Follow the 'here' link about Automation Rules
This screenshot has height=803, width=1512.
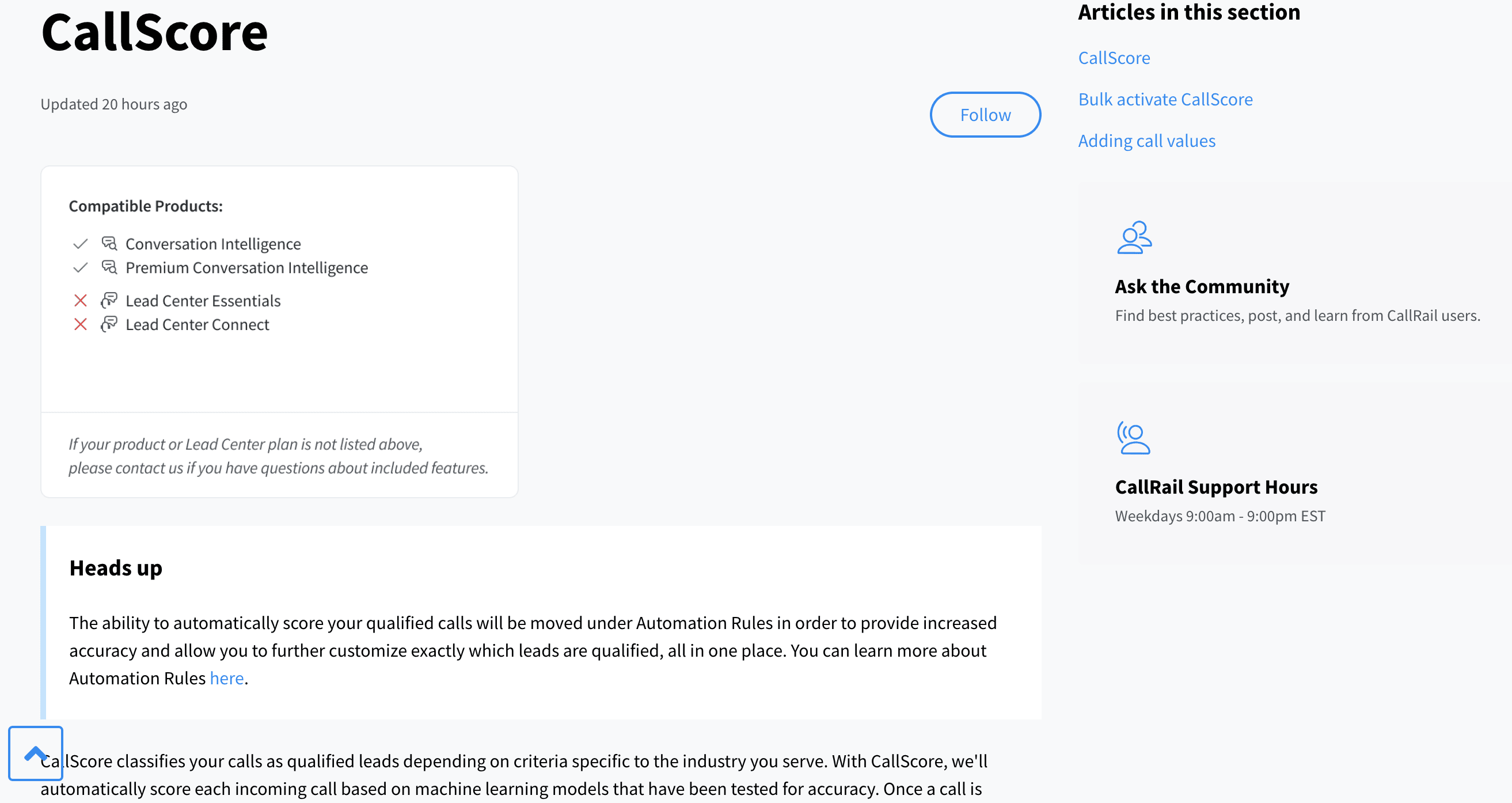pos(226,678)
